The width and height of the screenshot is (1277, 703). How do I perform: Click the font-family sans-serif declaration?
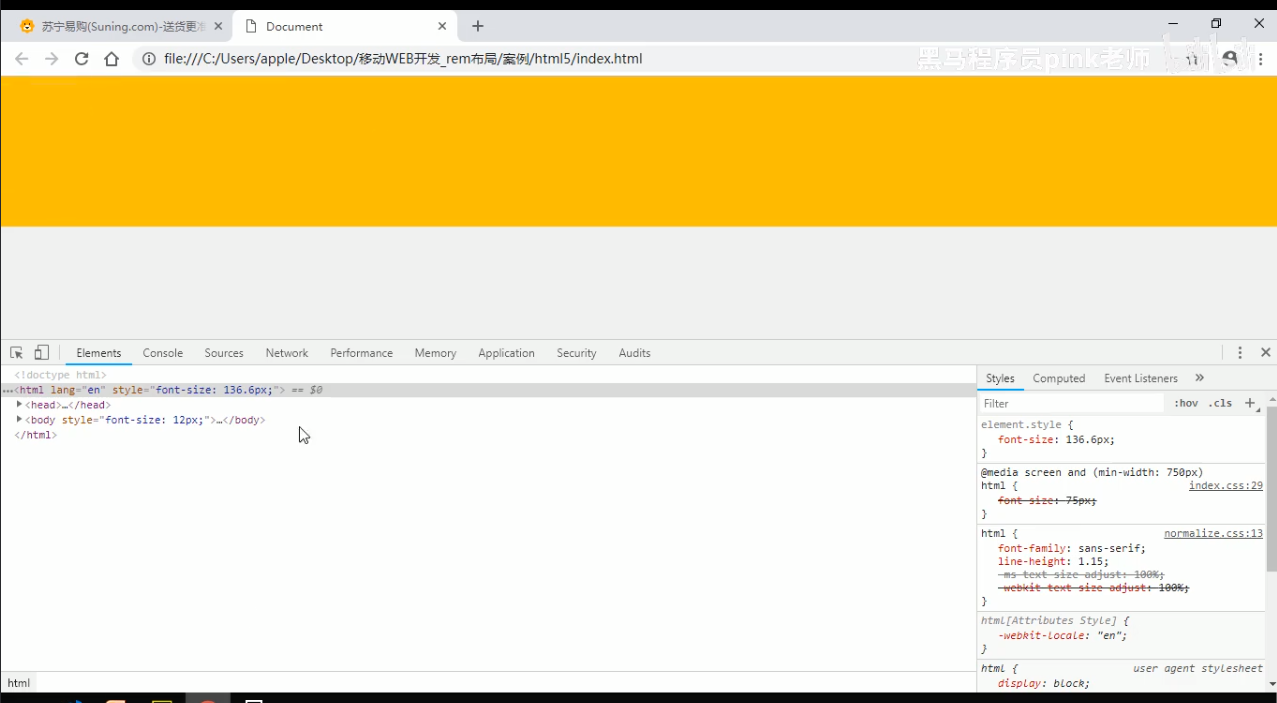click(x=1072, y=548)
